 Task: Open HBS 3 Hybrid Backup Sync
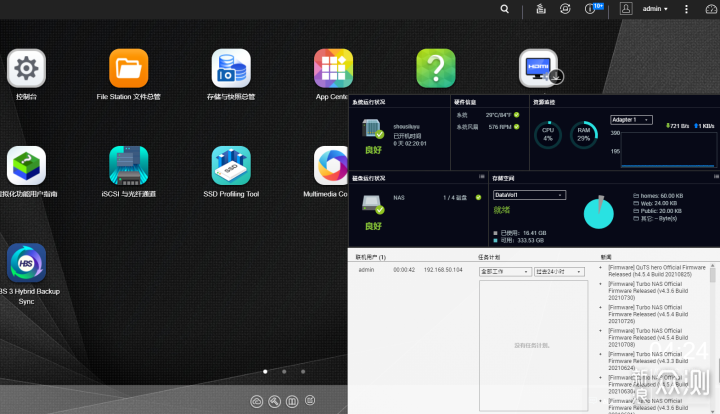pos(26,263)
